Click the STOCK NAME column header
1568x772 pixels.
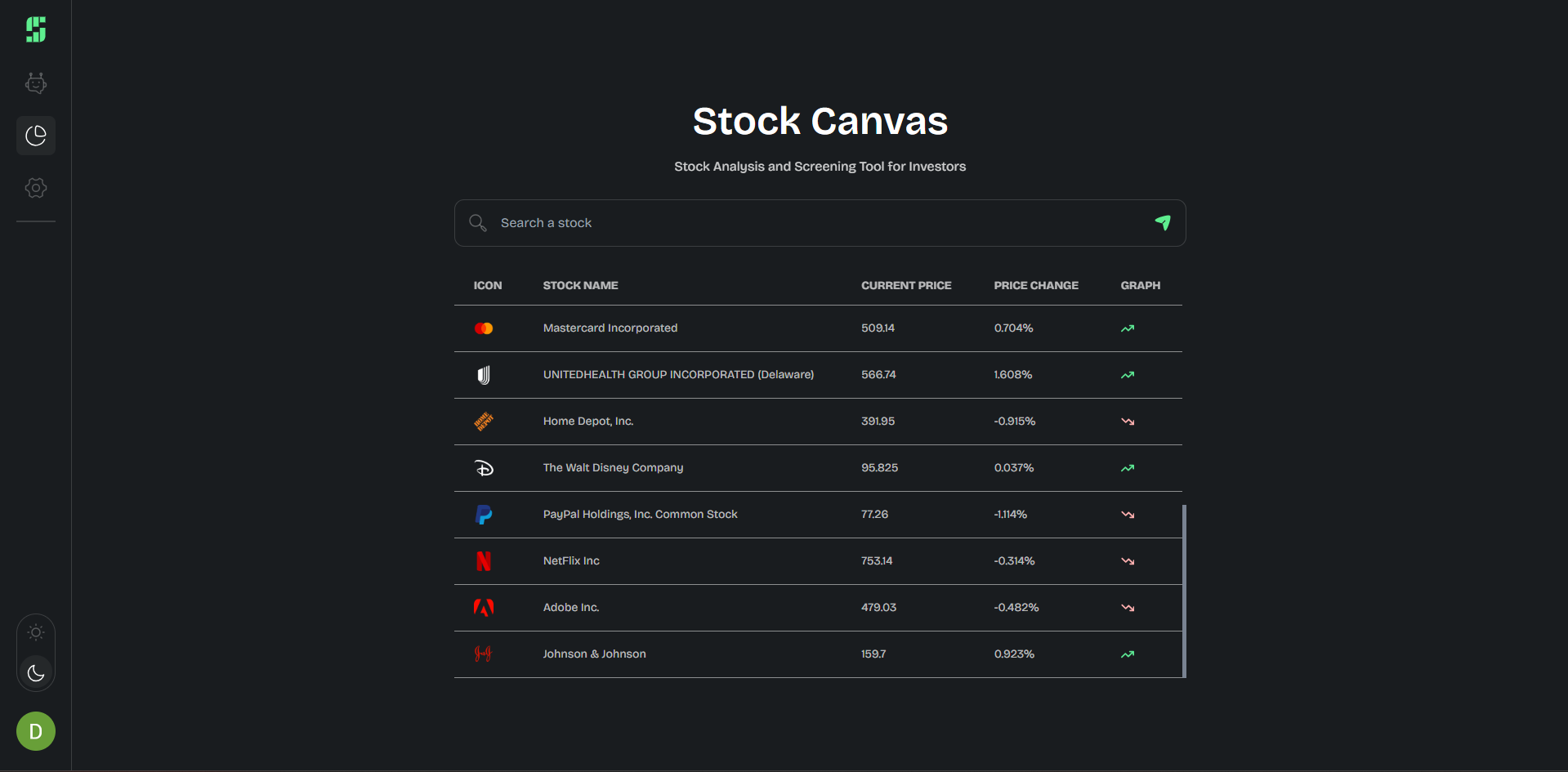pyautogui.click(x=580, y=286)
